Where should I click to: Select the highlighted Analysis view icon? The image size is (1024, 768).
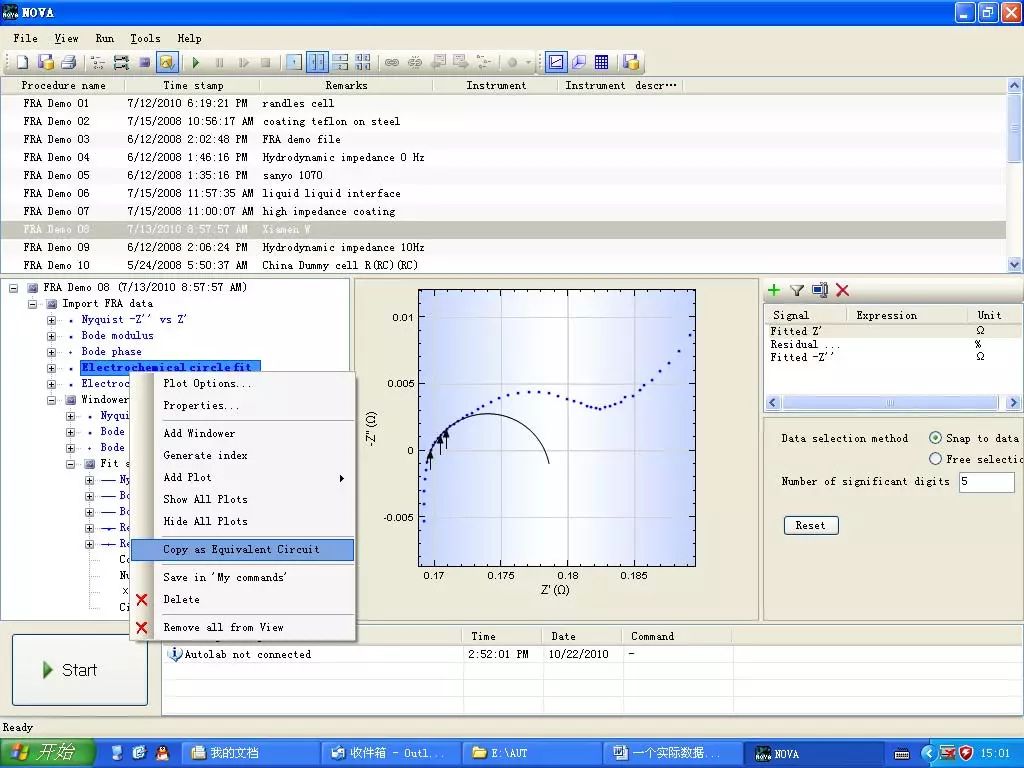[x=167, y=63]
